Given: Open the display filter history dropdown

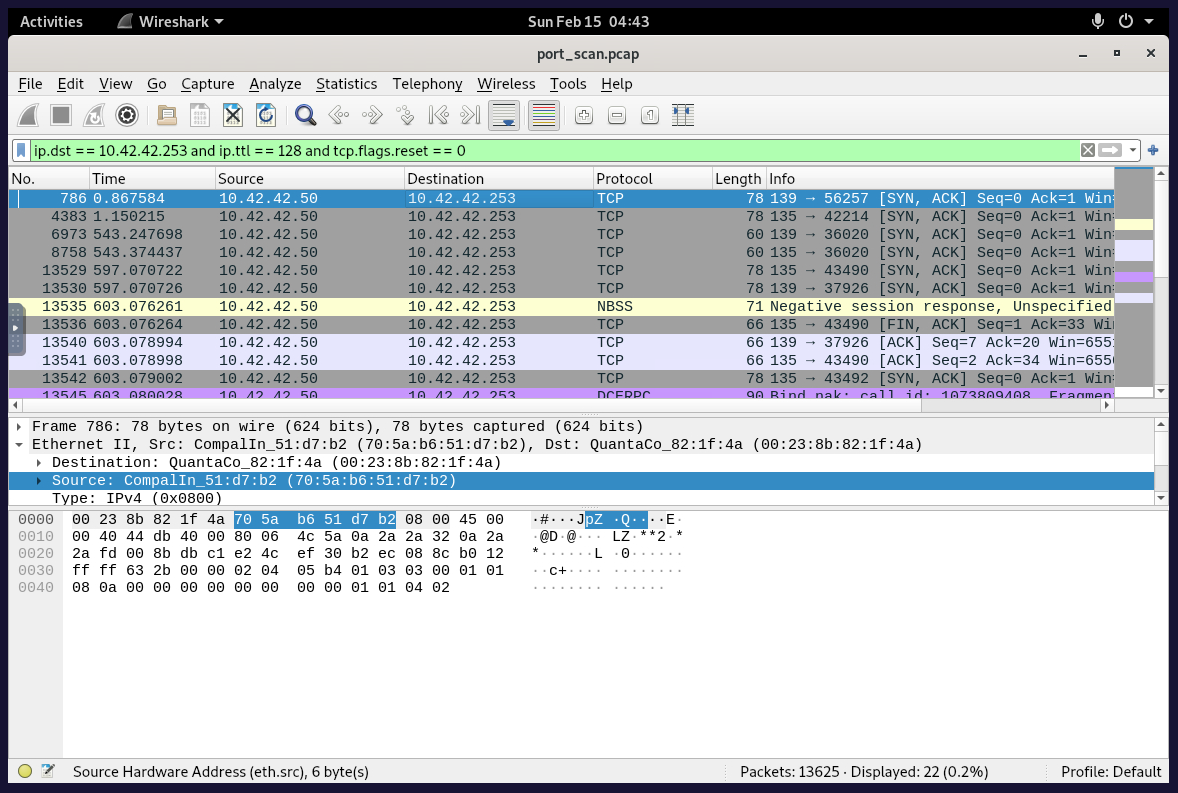Looking at the screenshot, I should pos(1133,150).
